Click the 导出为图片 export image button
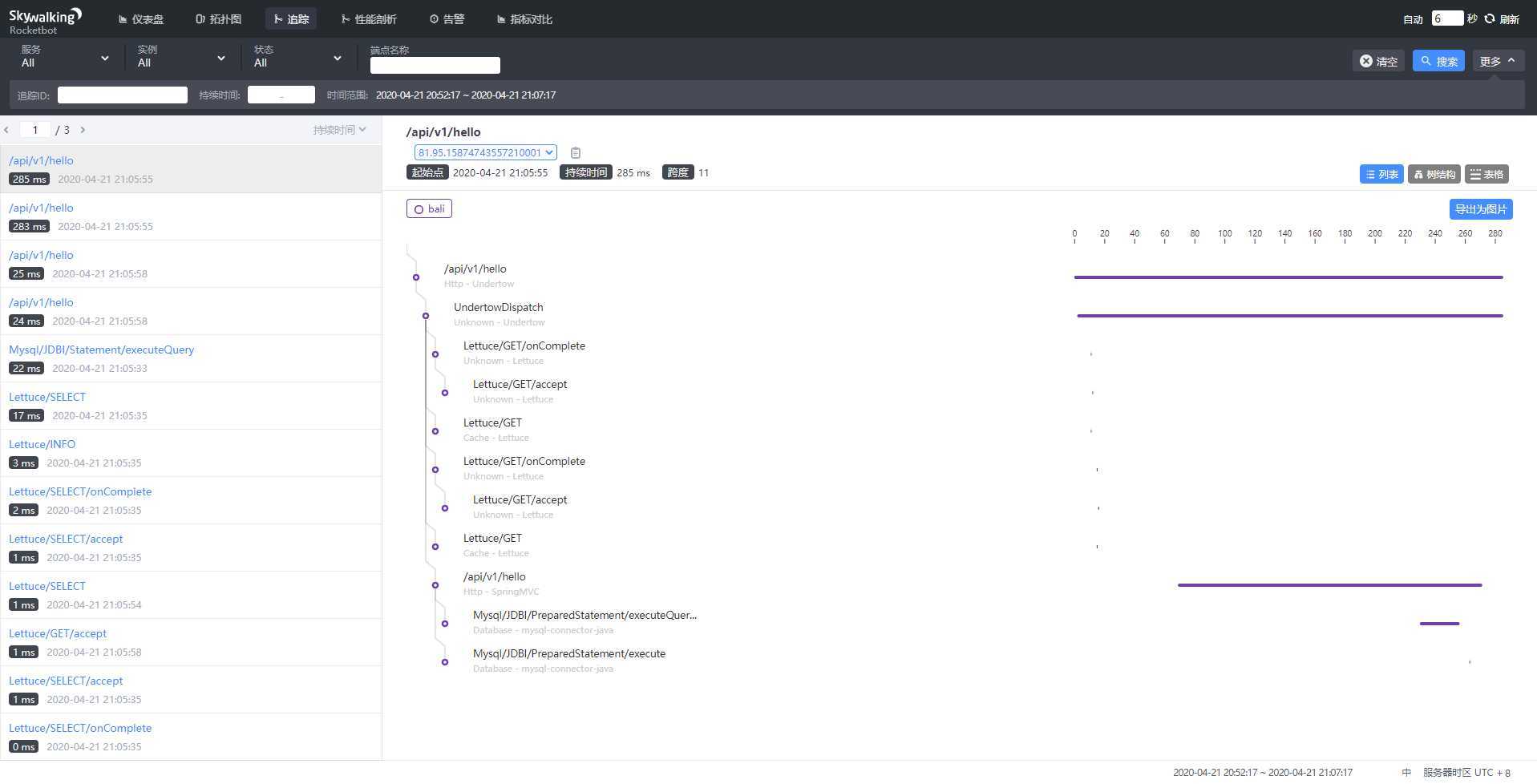The image size is (1537, 784). (x=1480, y=209)
